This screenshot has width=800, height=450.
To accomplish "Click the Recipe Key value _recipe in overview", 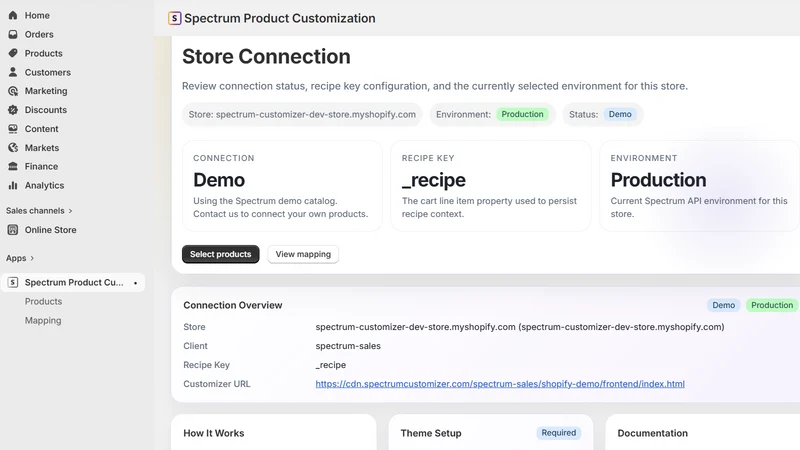I will point(331,365).
